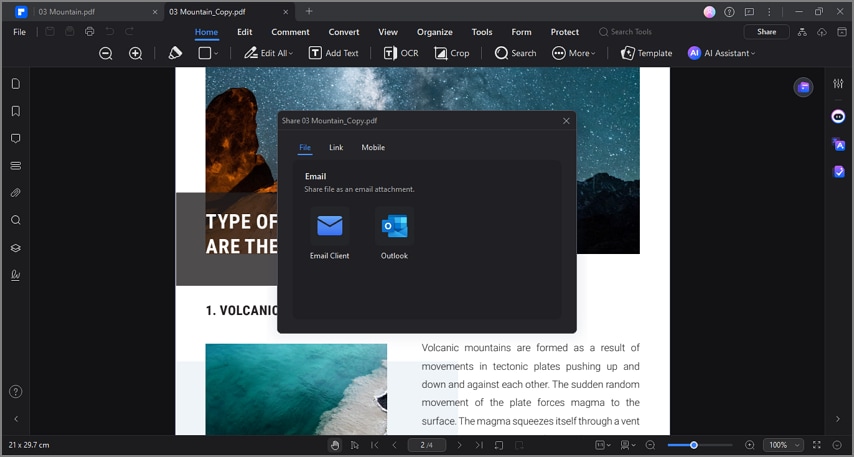This screenshot has width=854, height=457.
Task: Add a new document tab with plus
Action: [x=309, y=11]
